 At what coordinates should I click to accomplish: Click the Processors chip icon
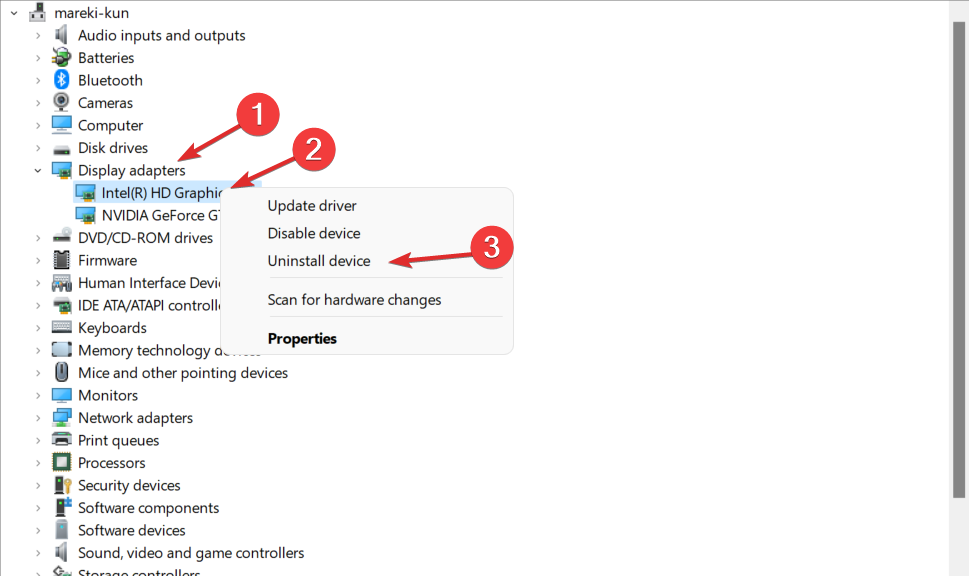coord(62,463)
